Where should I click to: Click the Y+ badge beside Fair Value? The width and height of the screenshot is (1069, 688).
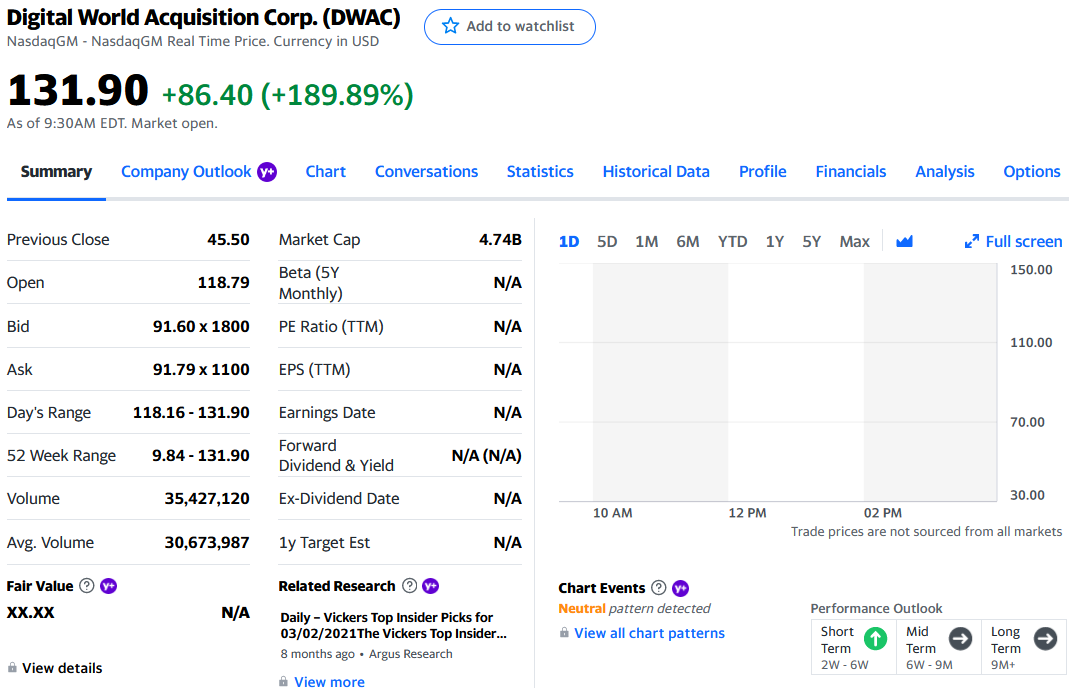[x=108, y=586]
